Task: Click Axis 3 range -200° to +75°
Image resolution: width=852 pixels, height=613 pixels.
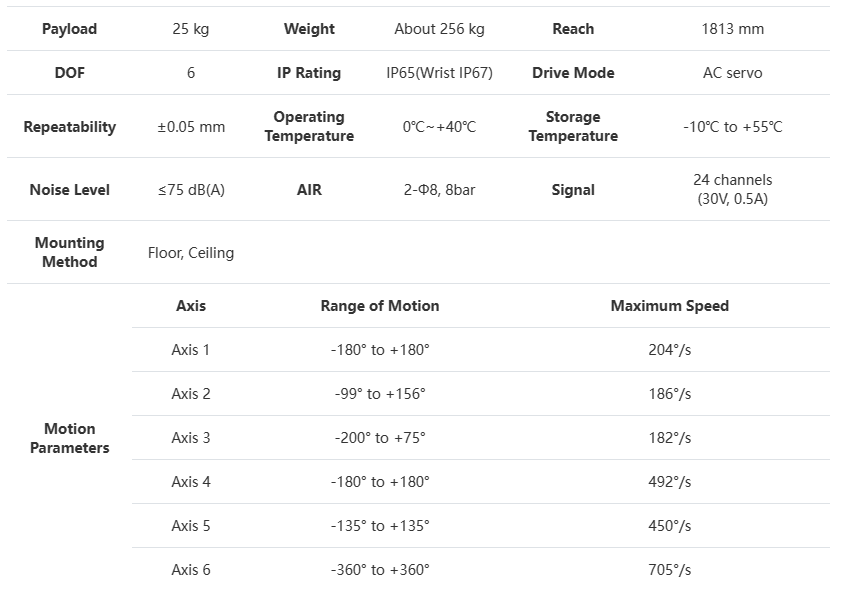Action: pyautogui.click(x=380, y=438)
